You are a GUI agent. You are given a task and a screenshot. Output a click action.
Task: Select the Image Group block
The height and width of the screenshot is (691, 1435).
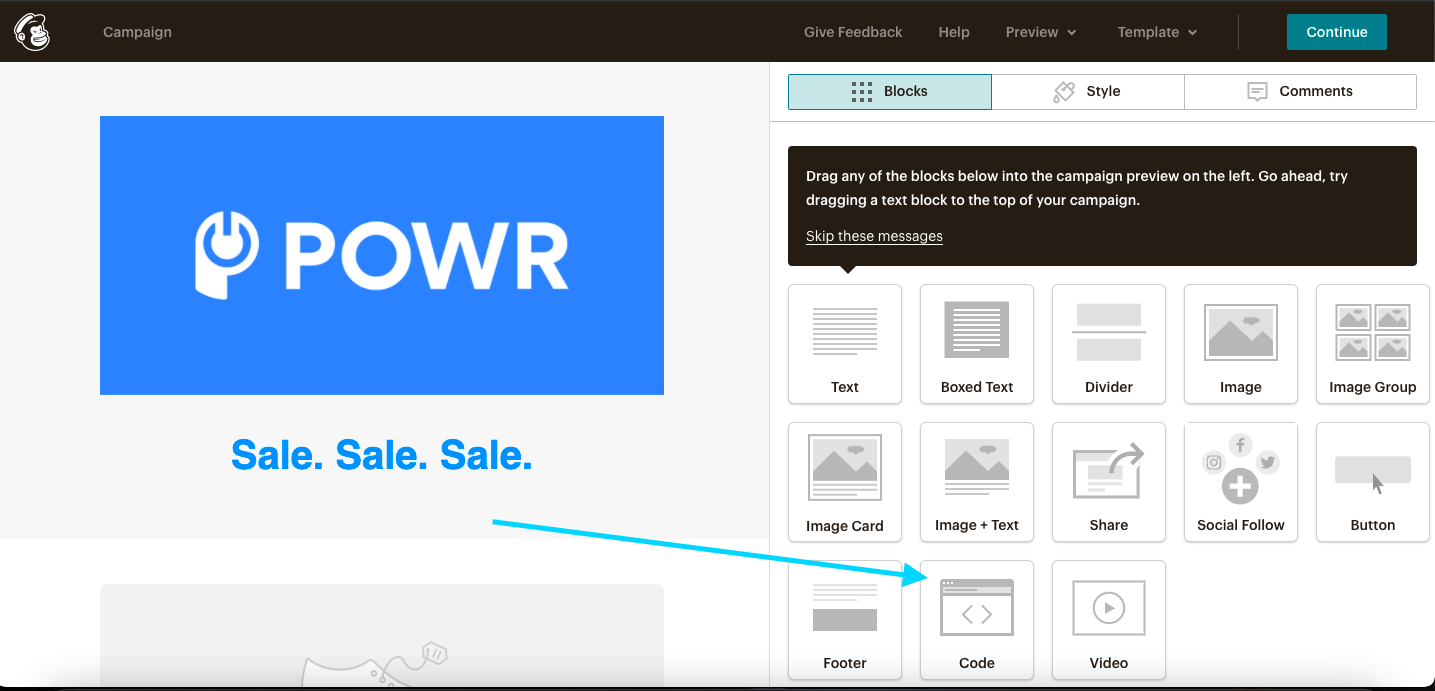point(1373,344)
